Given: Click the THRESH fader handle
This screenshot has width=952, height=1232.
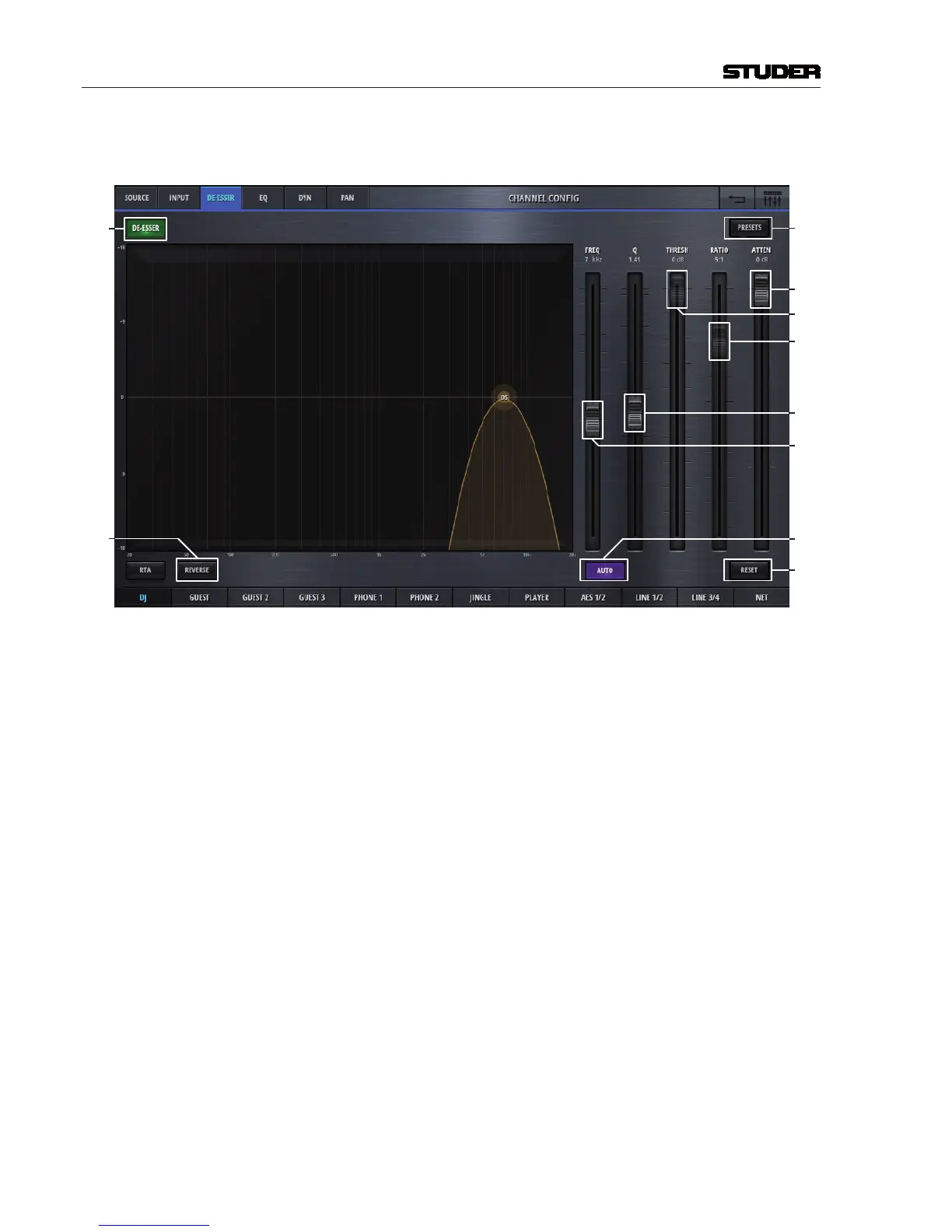Looking at the screenshot, I should coord(677,289).
